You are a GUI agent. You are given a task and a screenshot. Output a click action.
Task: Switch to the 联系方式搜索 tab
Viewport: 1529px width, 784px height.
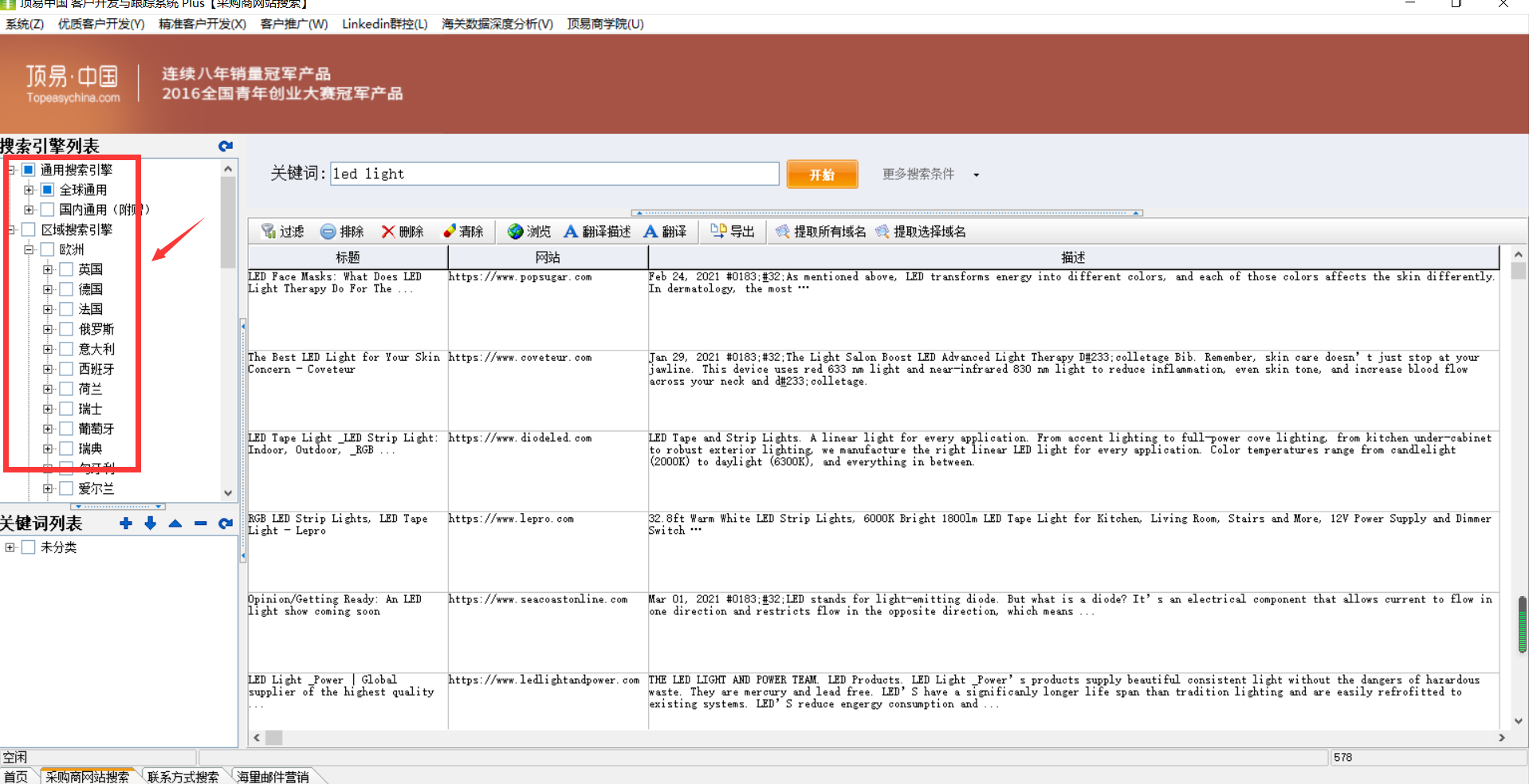(x=183, y=776)
